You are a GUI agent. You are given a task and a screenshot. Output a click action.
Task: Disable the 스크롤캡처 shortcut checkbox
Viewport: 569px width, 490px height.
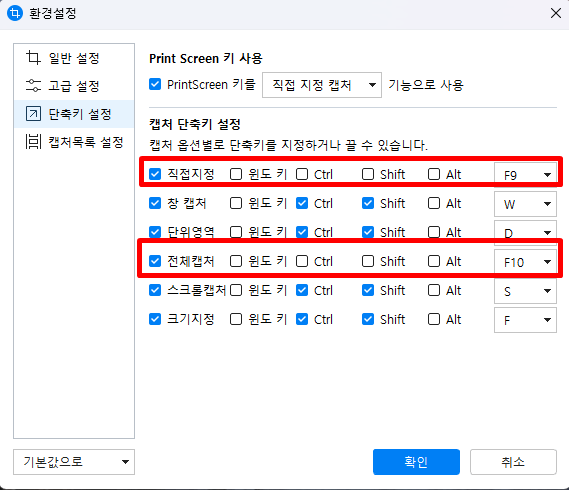click(155, 290)
